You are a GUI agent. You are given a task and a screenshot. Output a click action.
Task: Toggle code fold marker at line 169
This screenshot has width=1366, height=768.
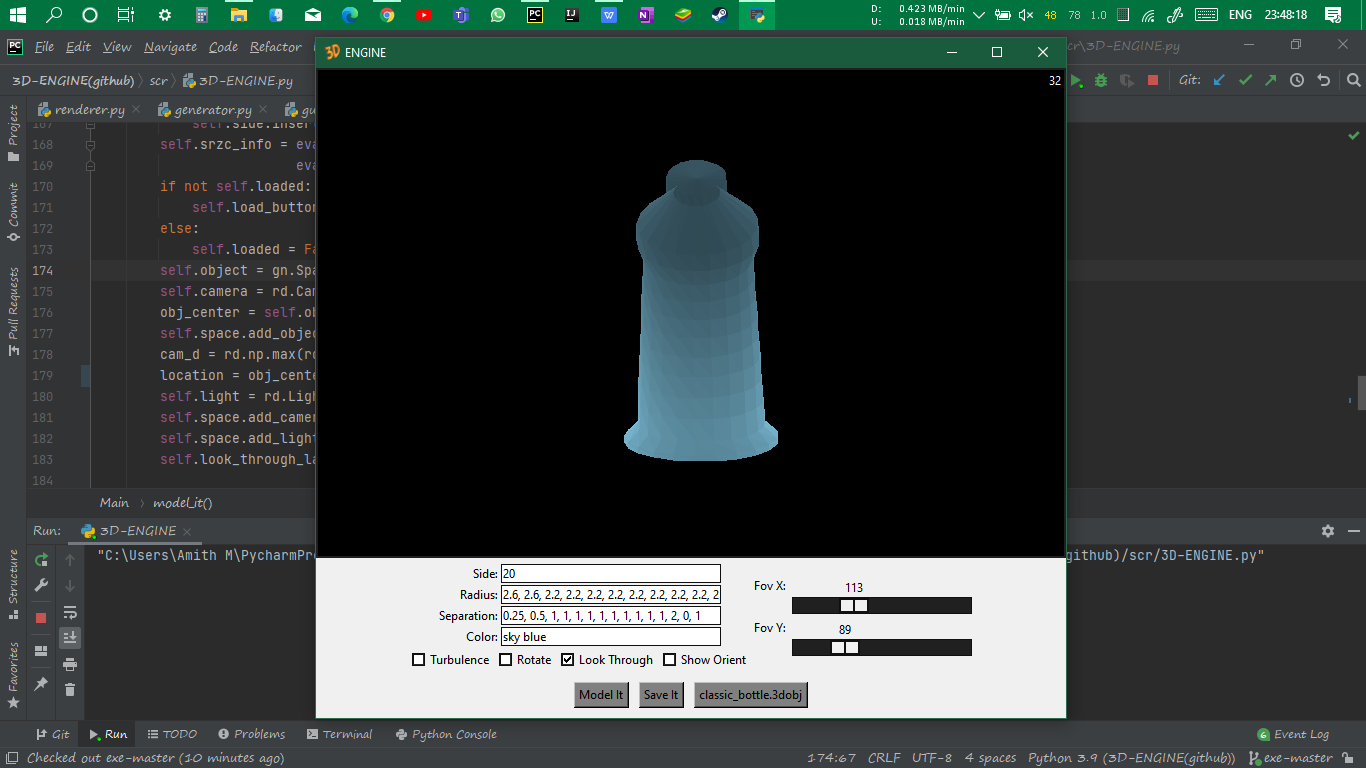pos(90,165)
